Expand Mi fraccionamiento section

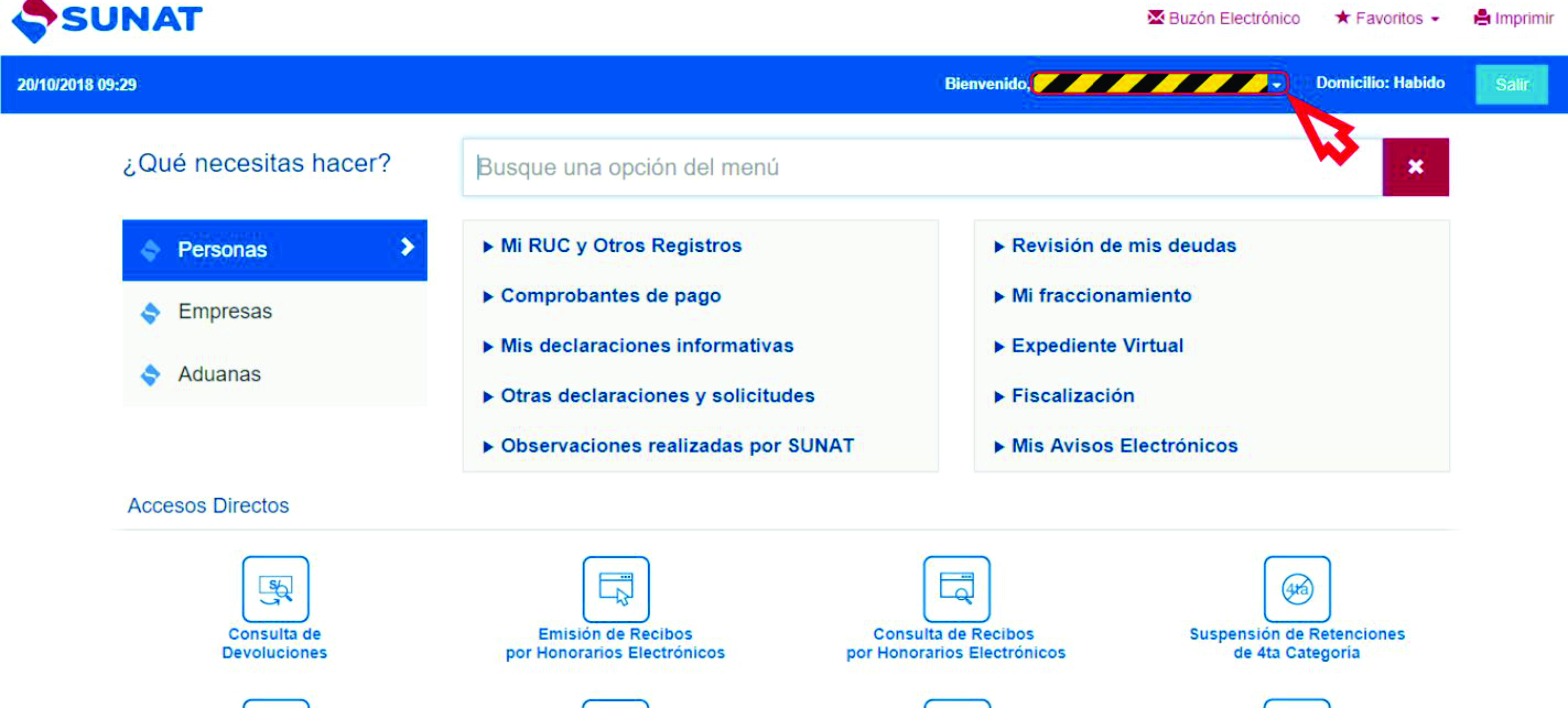point(1093,295)
